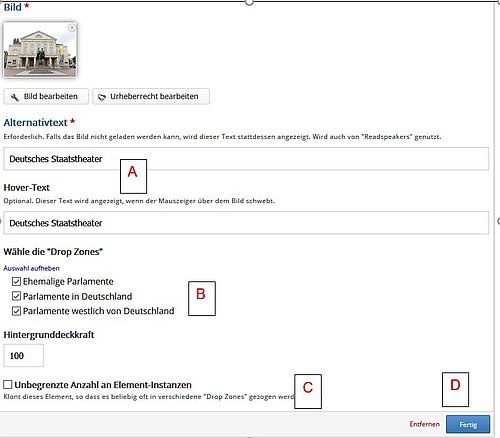The height and width of the screenshot is (438, 500).
Task: Enable Unbegrenzte Anzahl an Element-Instanzen
Action: pos(8,385)
